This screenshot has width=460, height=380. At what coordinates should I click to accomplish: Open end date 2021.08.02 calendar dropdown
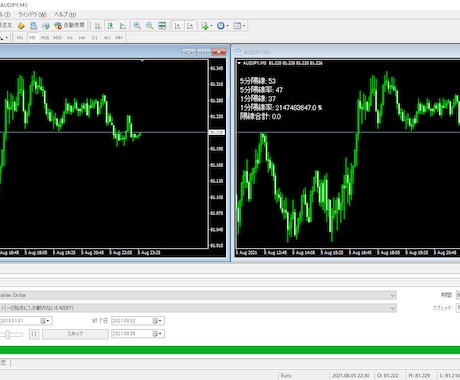click(157, 321)
